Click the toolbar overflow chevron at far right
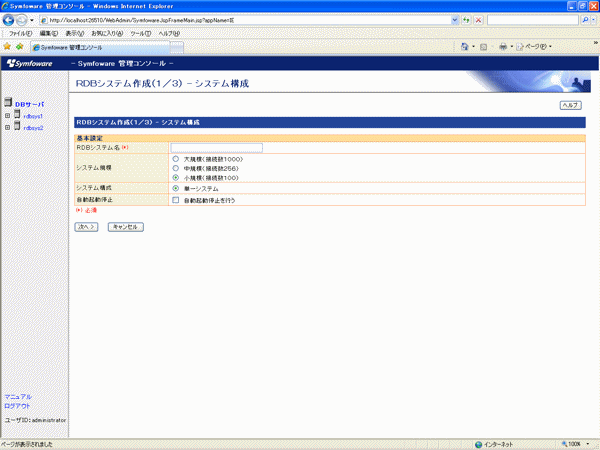 [595, 42]
